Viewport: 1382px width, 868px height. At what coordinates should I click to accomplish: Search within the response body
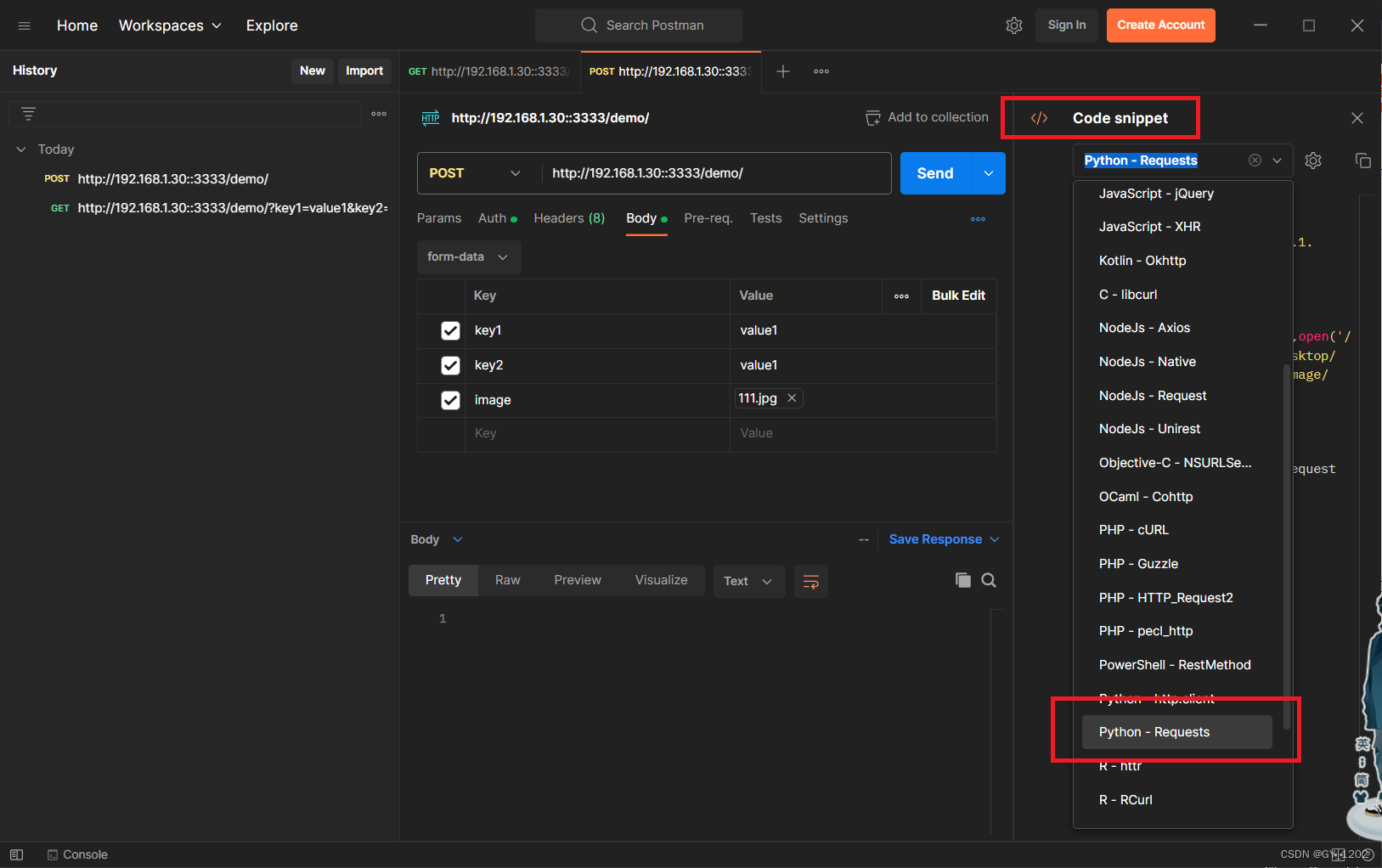[989, 580]
